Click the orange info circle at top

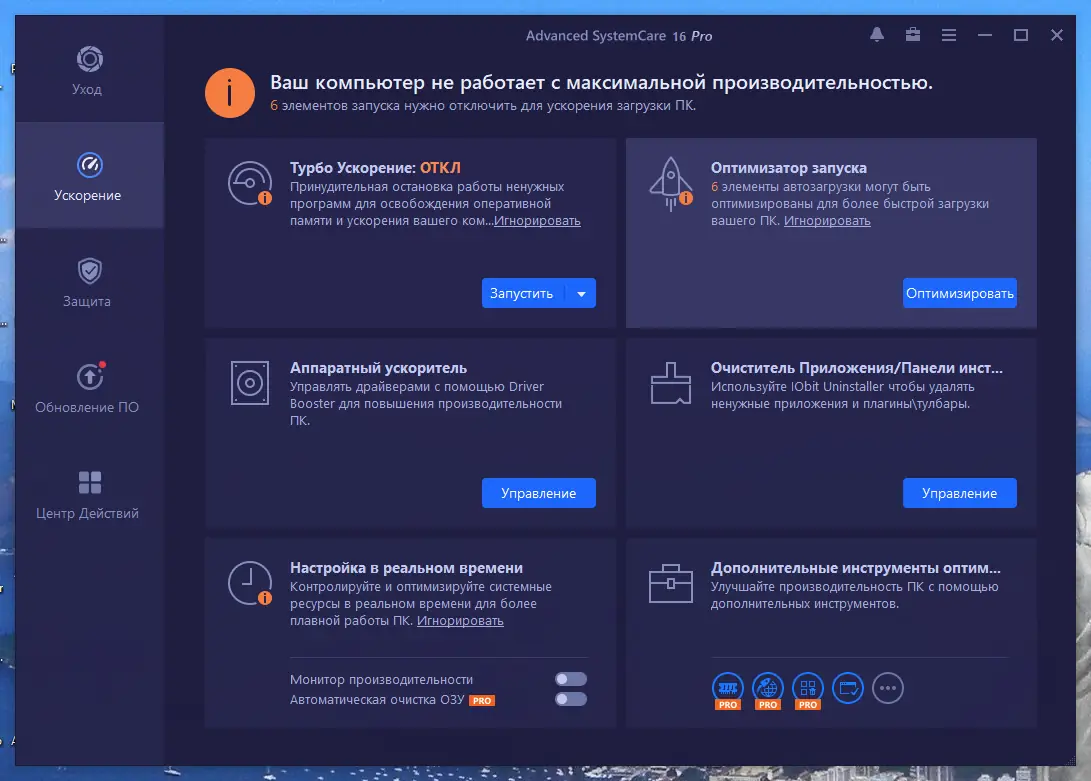[230, 92]
